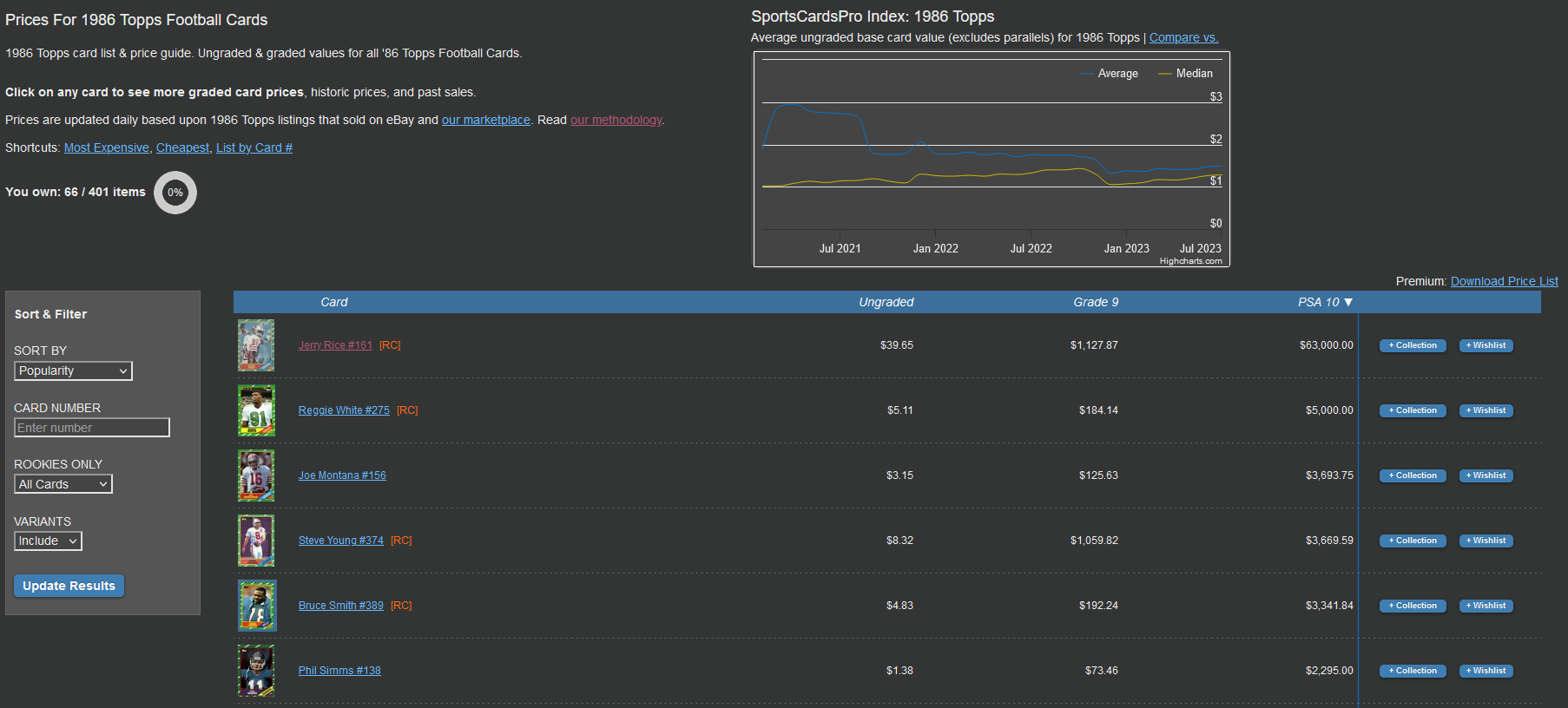This screenshot has width=1568, height=708.
Task: Add Phil Simms to Wishlist
Action: tap(1486, 671)
